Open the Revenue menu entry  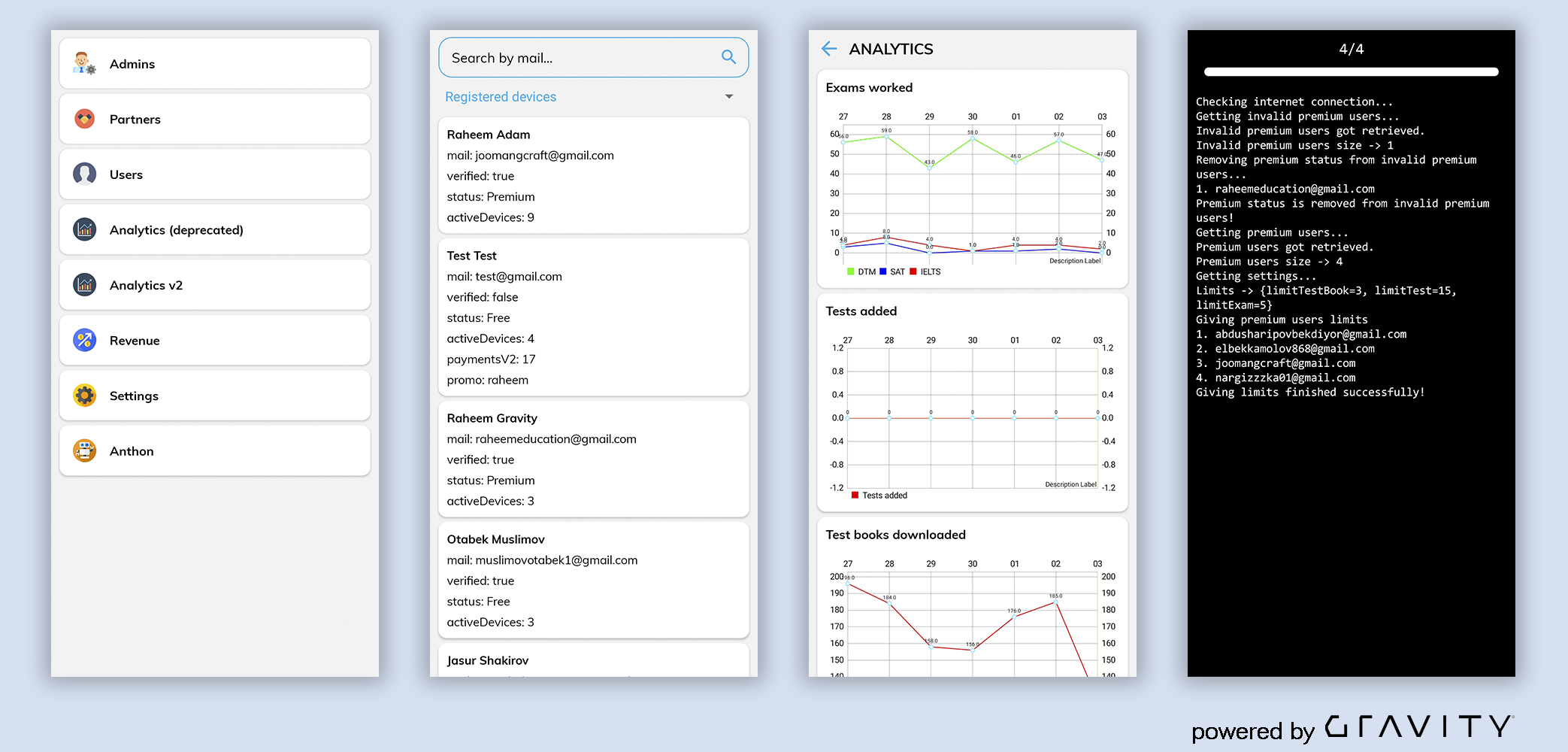point(215,340)
